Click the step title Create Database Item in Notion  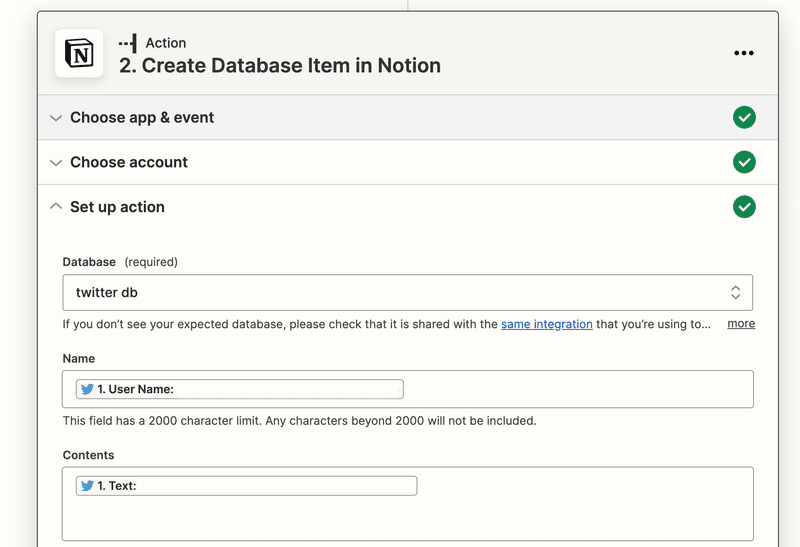(280, 66)
